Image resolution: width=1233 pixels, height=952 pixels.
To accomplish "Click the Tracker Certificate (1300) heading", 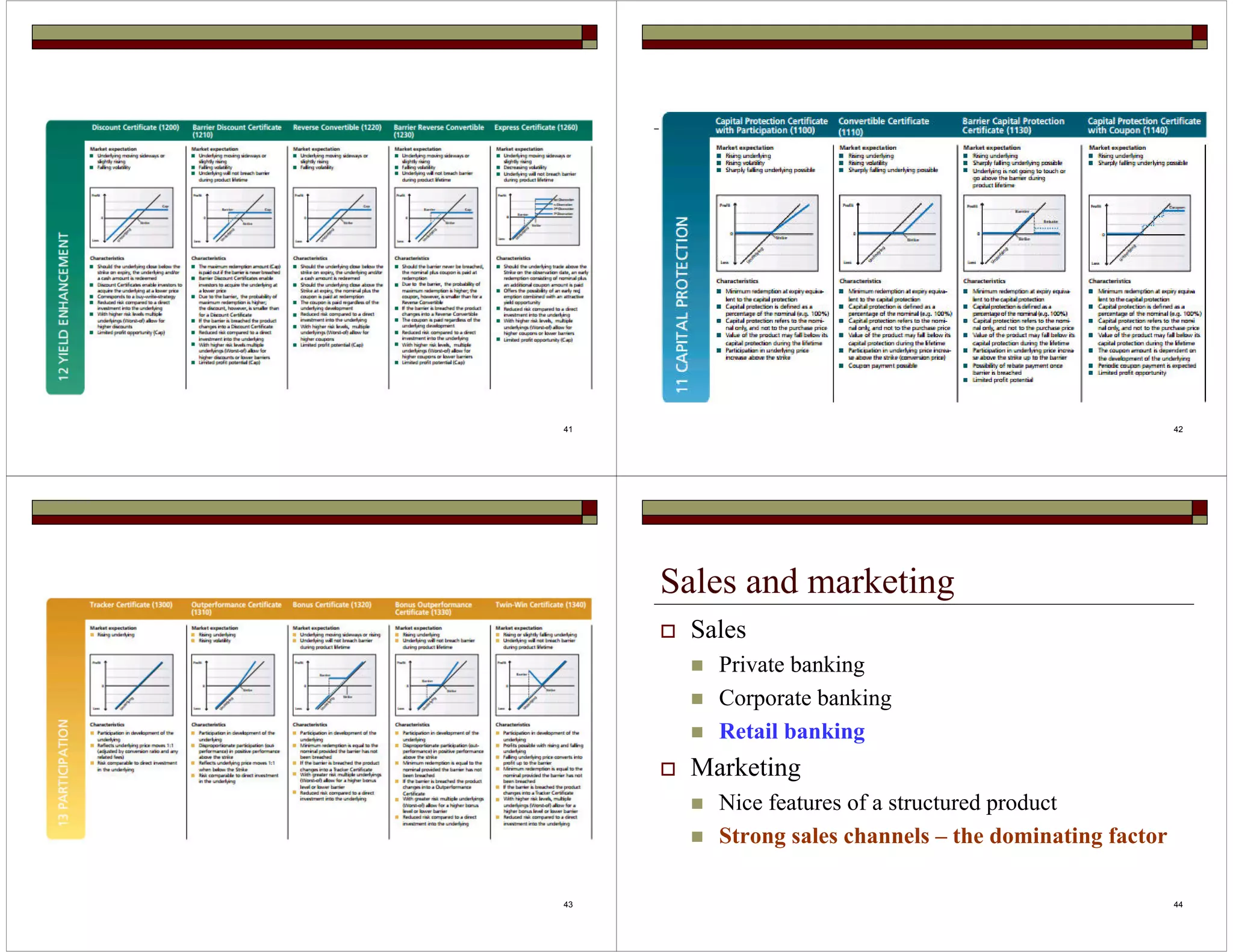I will 131,605.
